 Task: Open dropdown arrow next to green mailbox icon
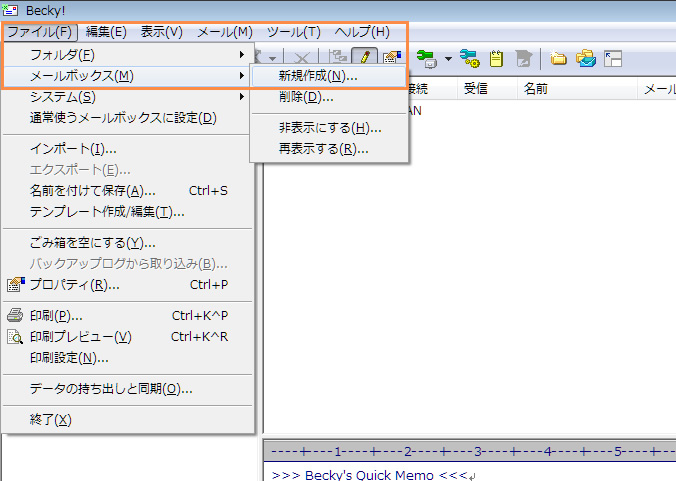pos(449,58)
